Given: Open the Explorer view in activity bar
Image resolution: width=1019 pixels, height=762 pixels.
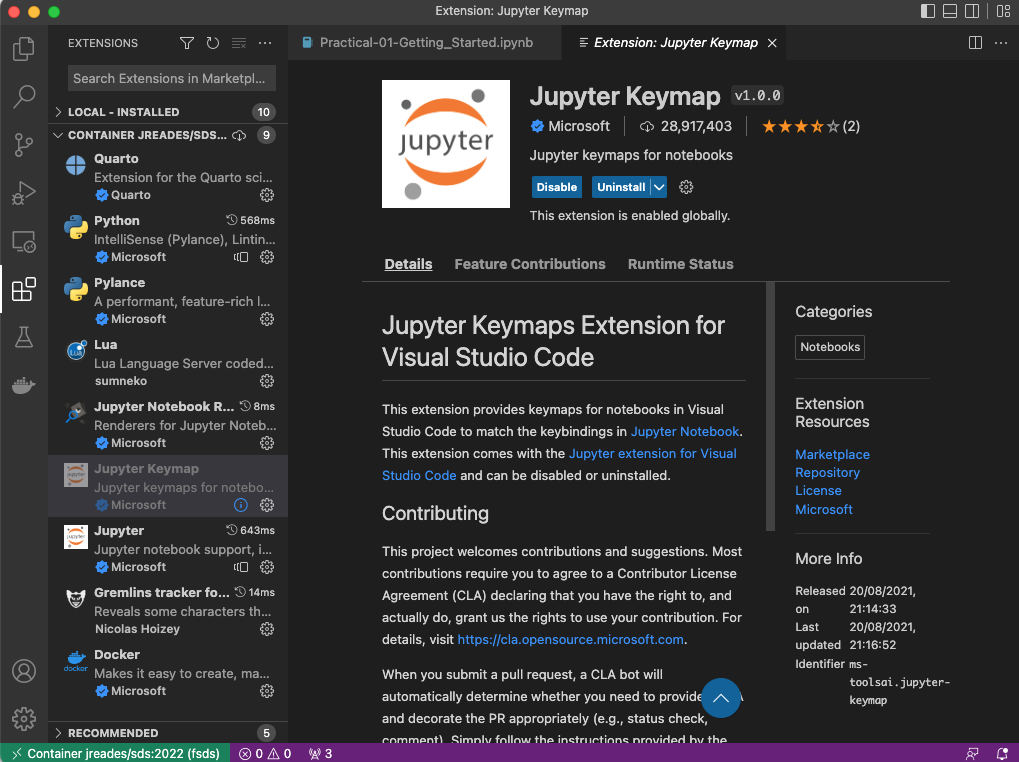Looking at the screenshot, I should tap(23, 49).
